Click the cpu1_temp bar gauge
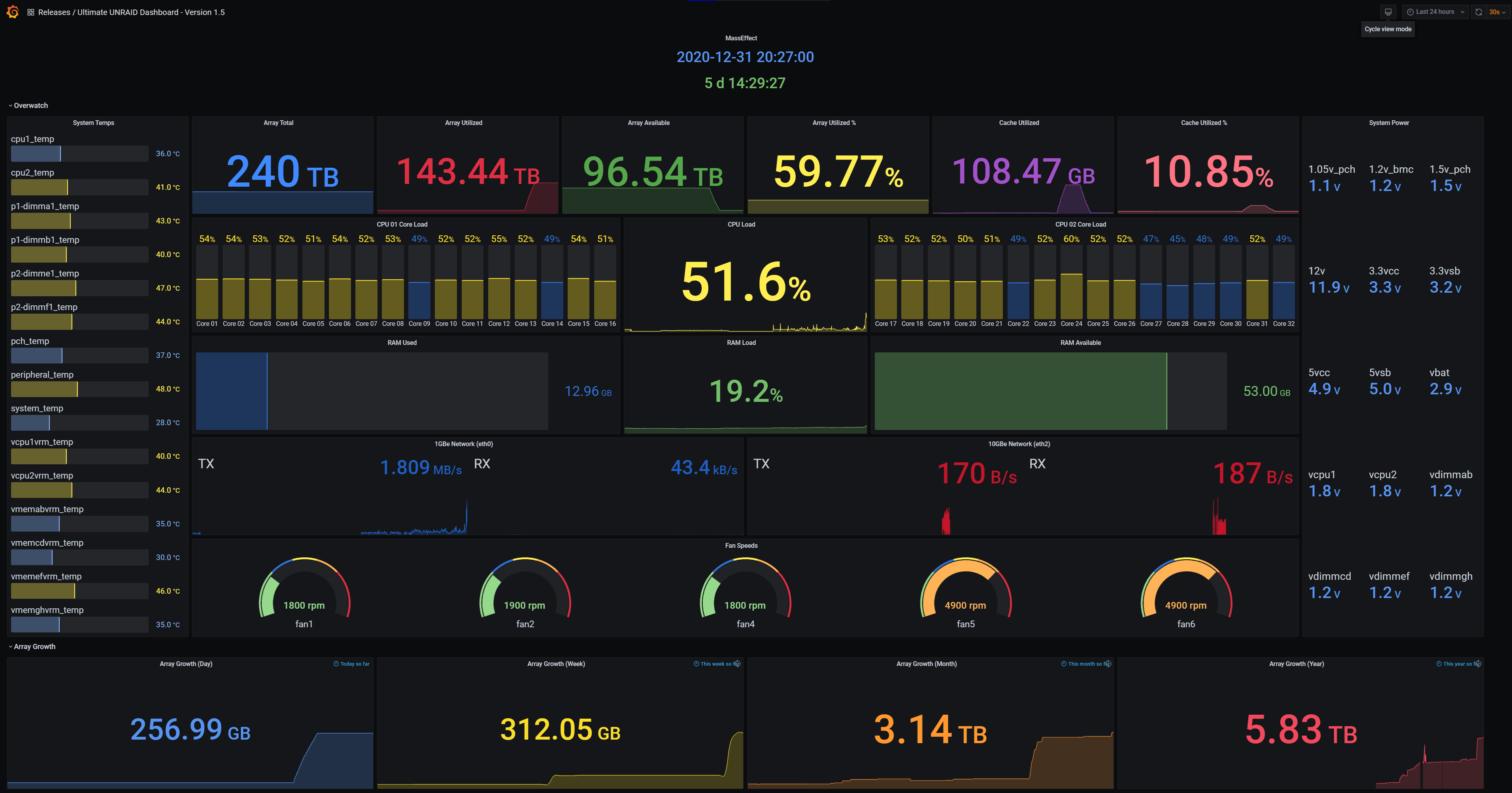The width and height of the screenshot is (1512, 793). tap(79, 154)
